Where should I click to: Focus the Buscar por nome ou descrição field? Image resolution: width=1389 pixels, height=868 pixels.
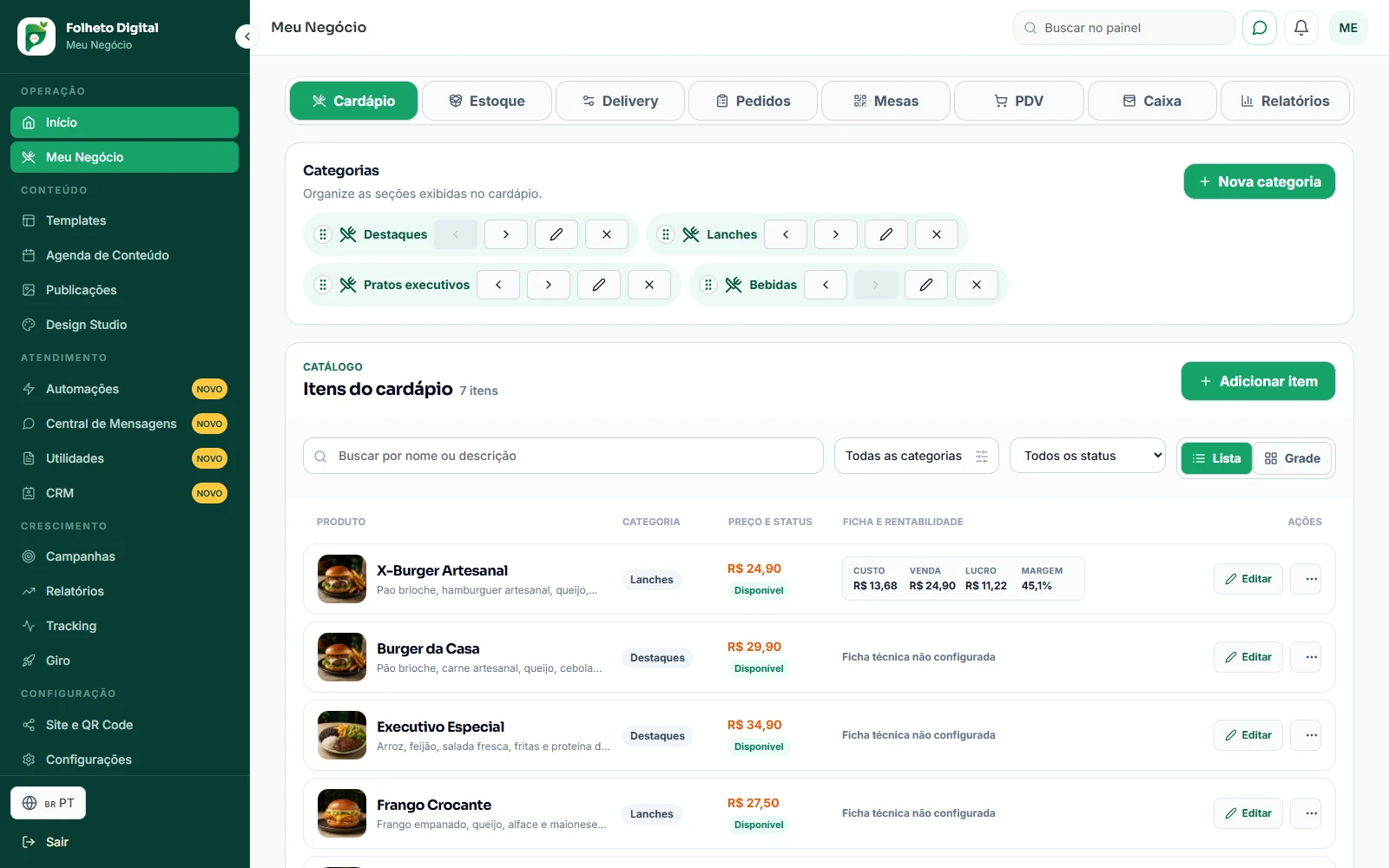563,456
